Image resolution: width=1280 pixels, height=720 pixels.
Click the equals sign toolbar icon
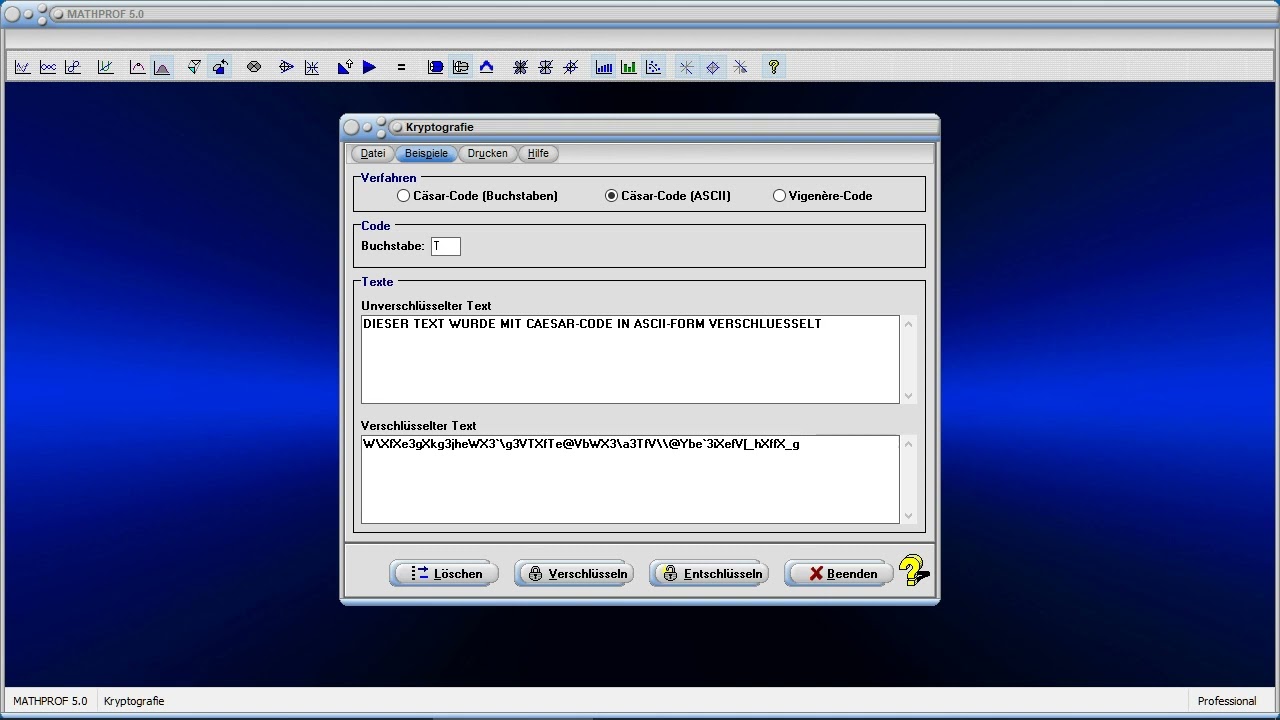click(x=401, y=67)
